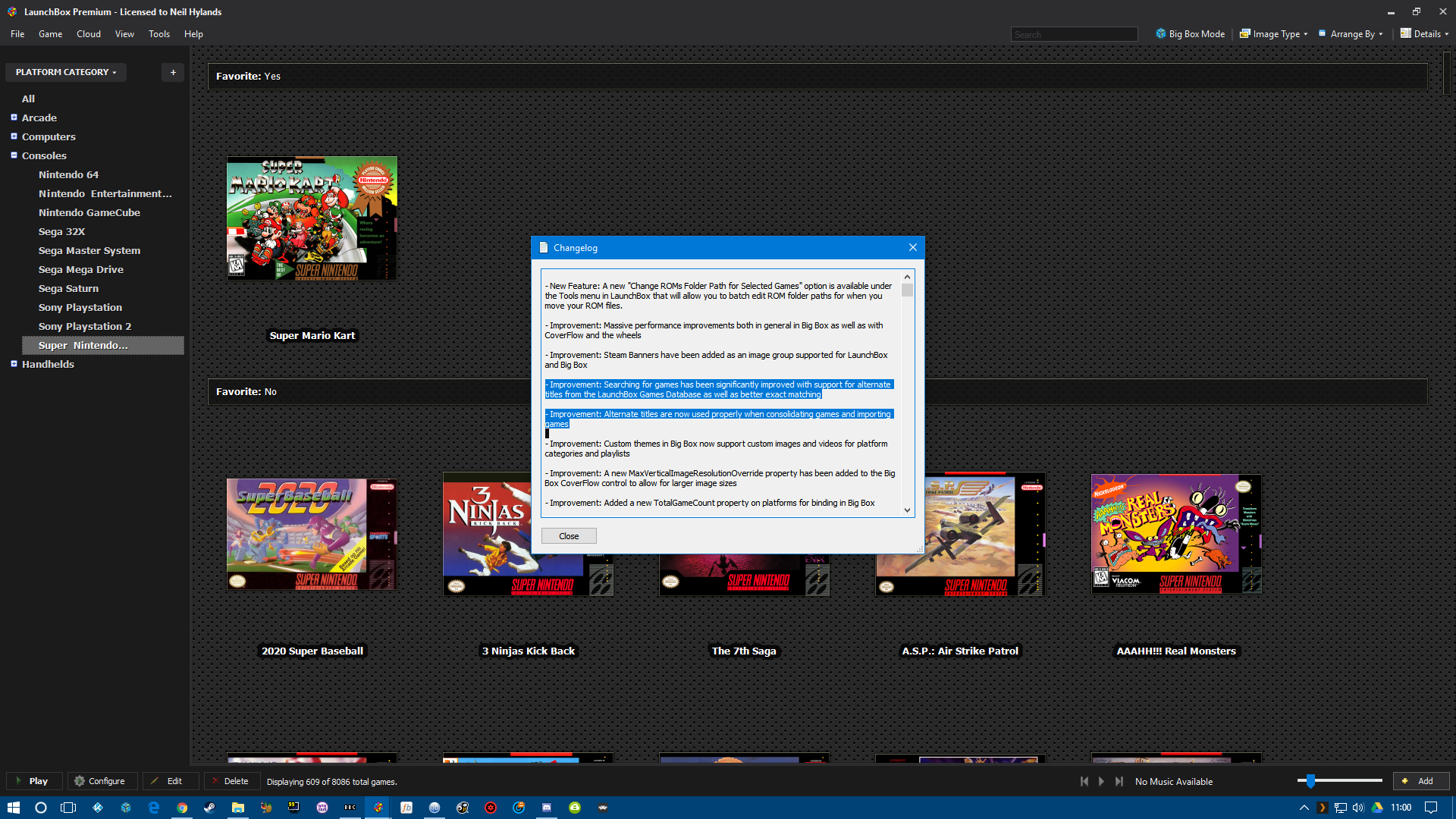Click the Changelog dialog X button
1456x819 pixels.
(x=913, y=247)
